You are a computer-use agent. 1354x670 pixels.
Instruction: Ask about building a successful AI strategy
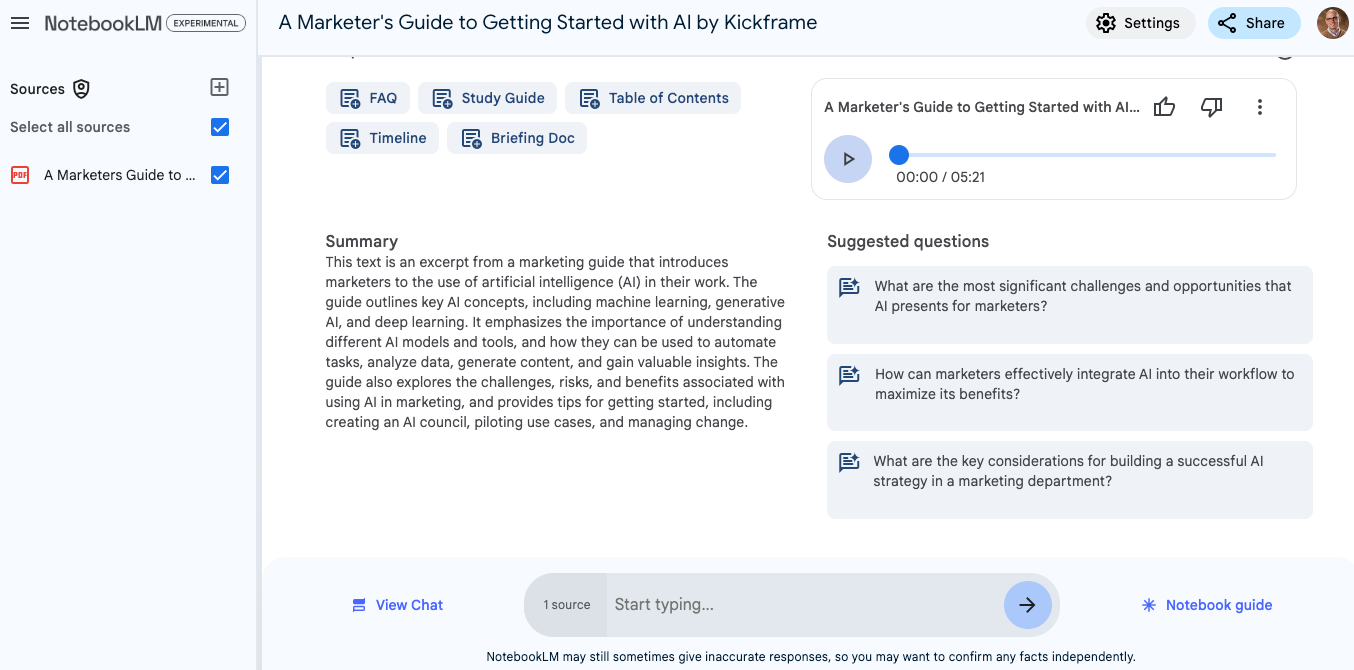tap(1070, 480)
